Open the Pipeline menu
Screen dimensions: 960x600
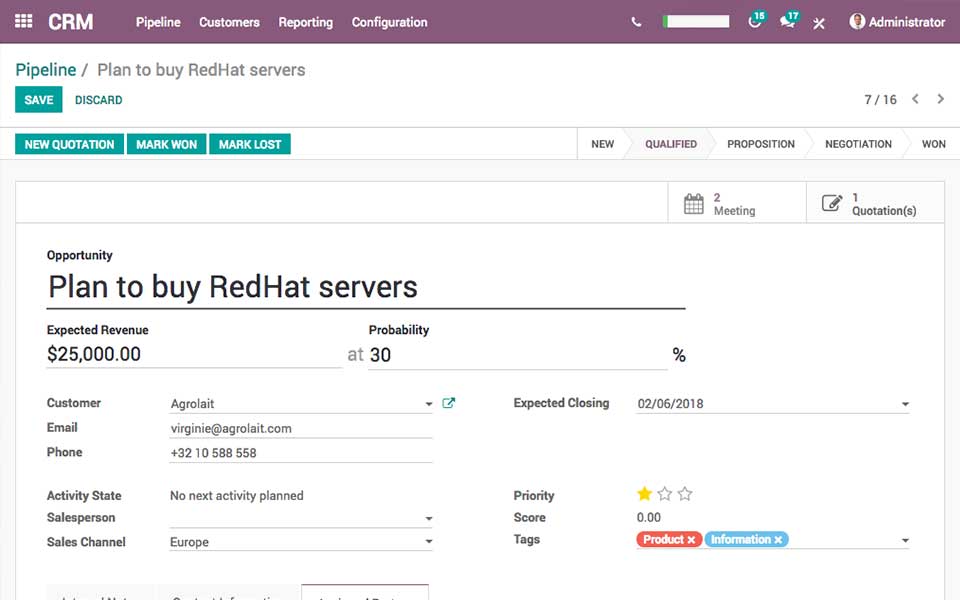pyautogui.click(x=158, y=22)
